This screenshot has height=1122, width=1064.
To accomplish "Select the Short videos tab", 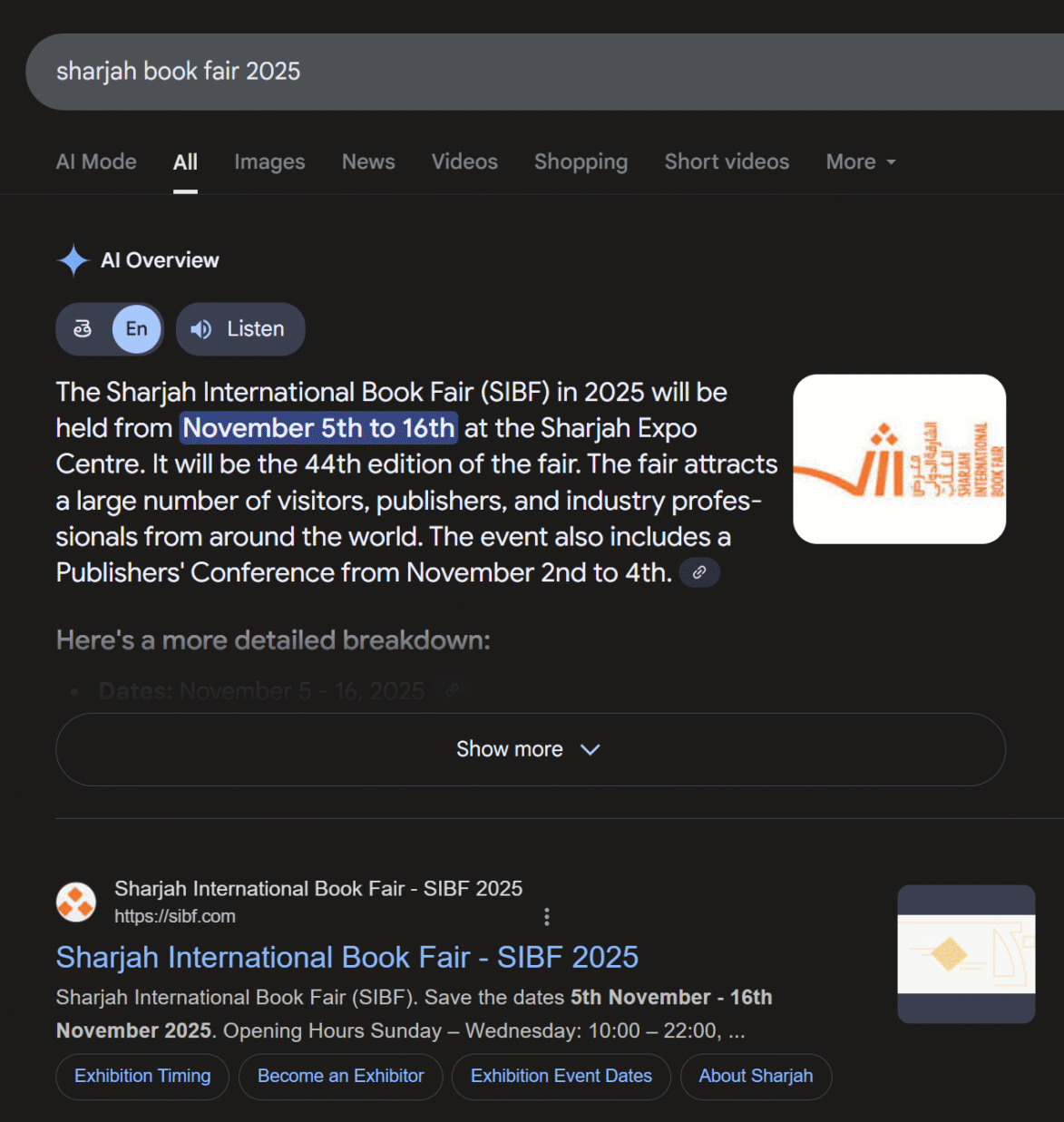I will [x=727, y=161].
